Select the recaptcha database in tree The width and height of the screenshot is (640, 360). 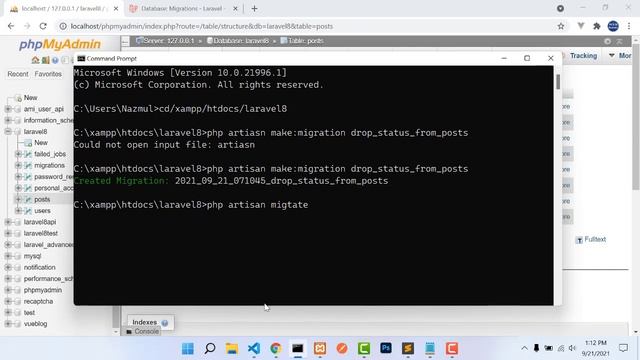tap(38, 301)
